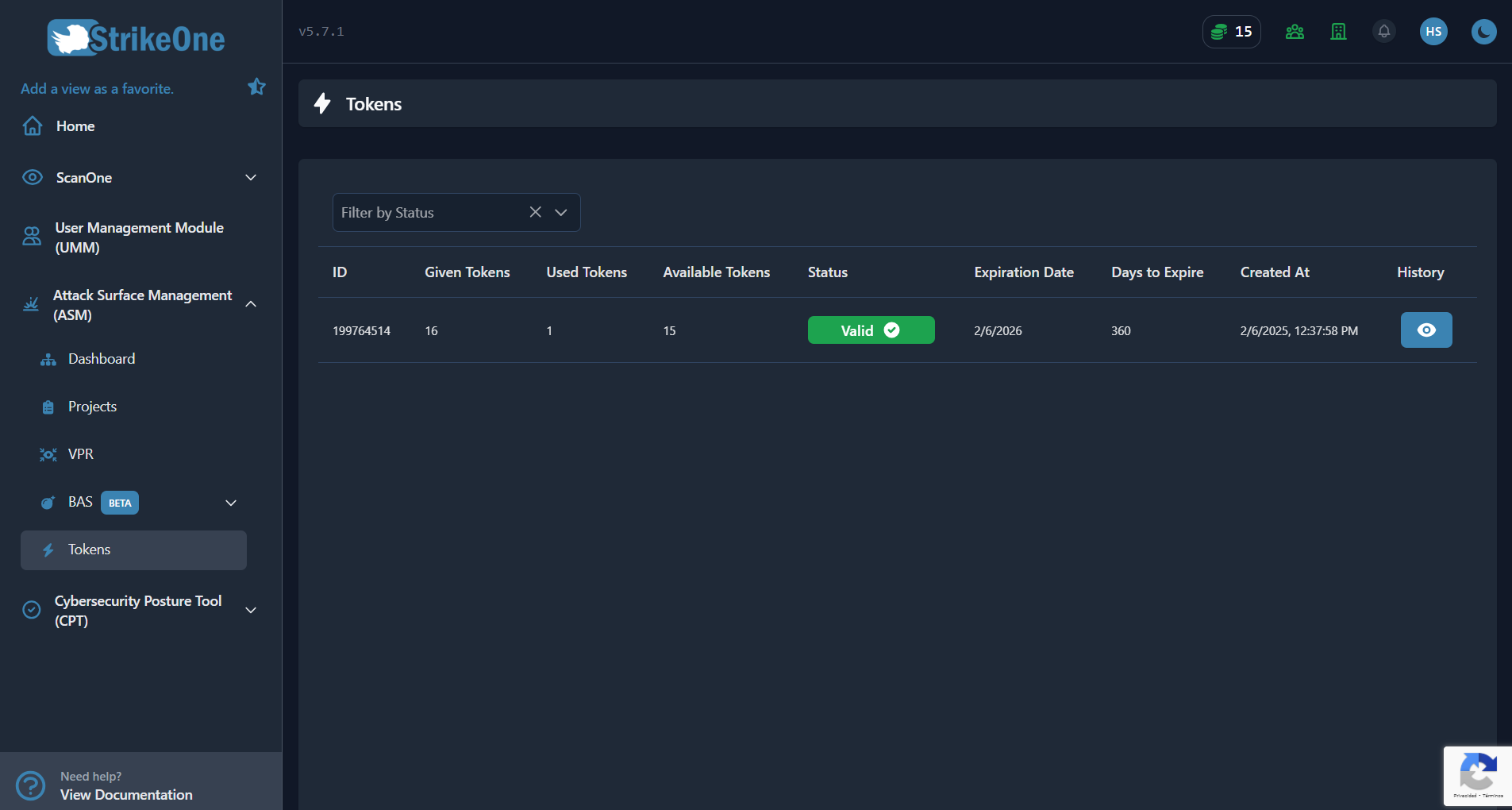Click the Dashboard icon under ASM

(x=48, y=358)
